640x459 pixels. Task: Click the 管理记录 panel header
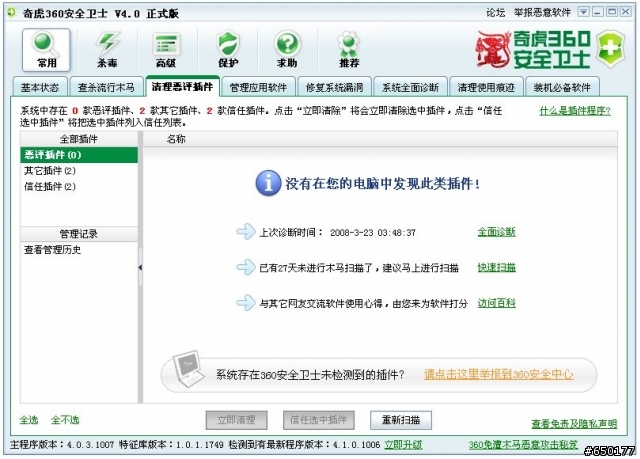point(79,234)
